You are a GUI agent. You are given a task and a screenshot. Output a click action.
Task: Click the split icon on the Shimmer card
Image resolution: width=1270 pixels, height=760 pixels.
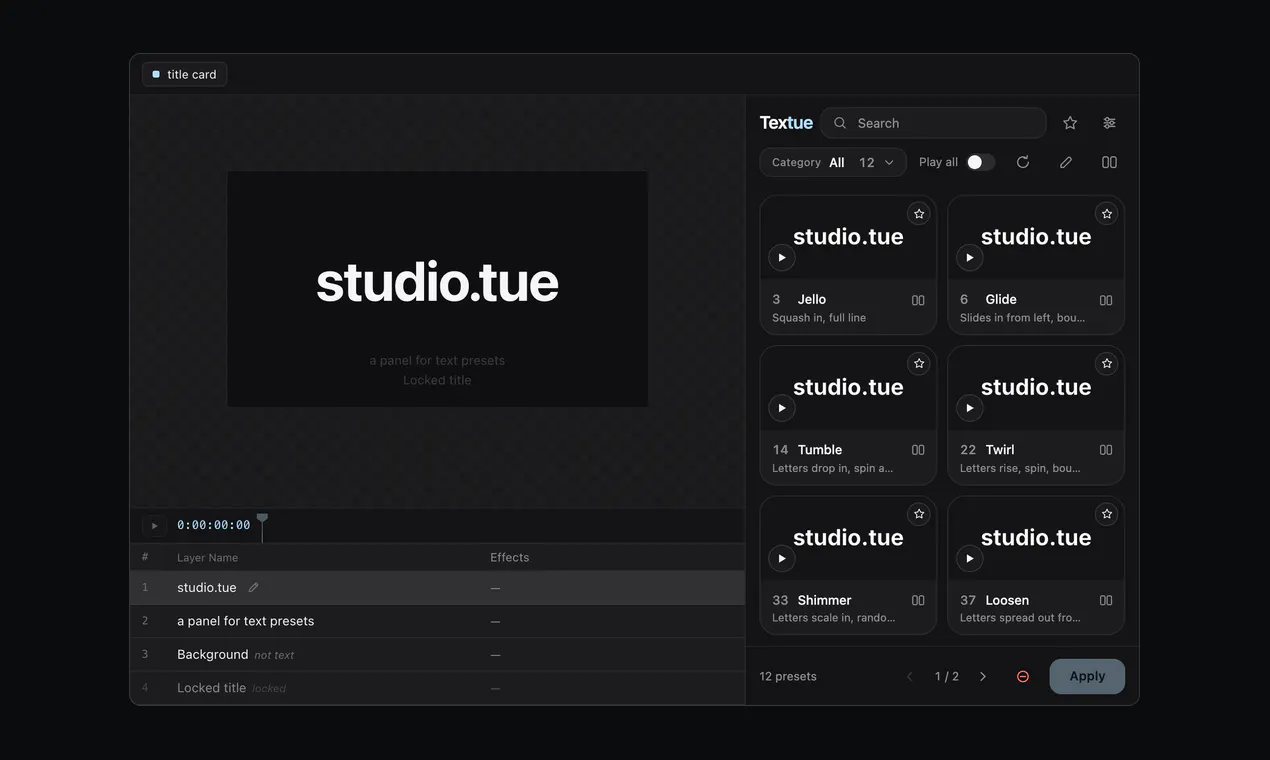coord(918,600)
